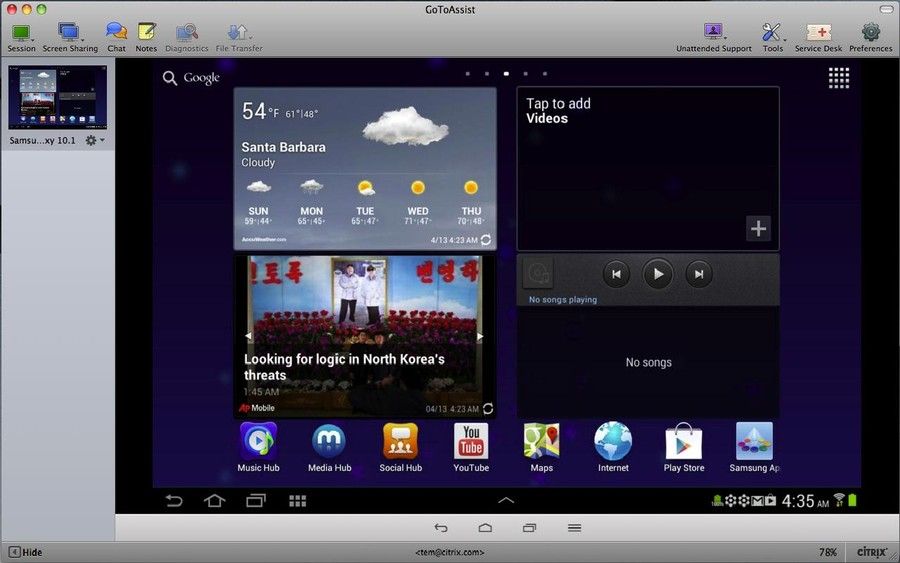Skip to next song in music widget
Image resolution: width=900 pixels, height=563 pixels.
coord(699,274)
